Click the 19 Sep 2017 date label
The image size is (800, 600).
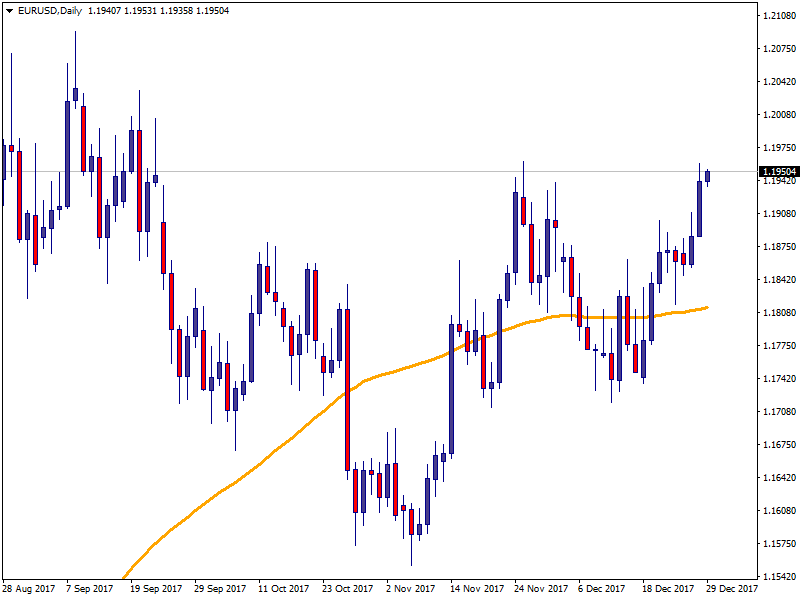click(156, 589)
